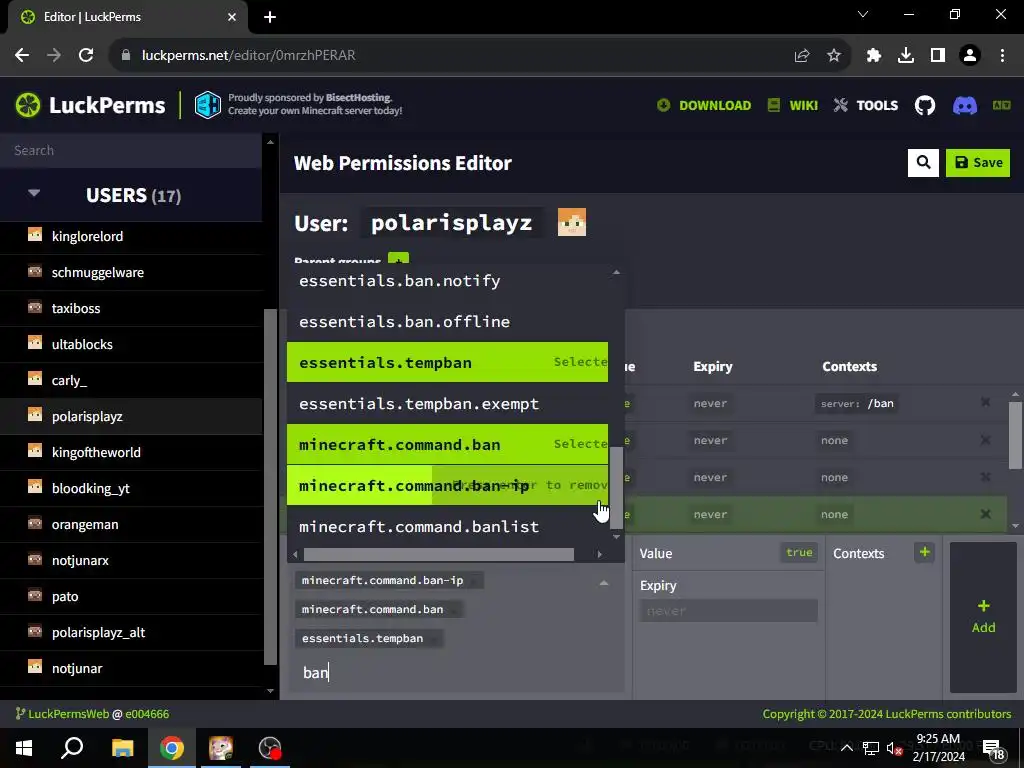
Task: Click the essentials.tempban chip
Action: click(x=369, y=638)
